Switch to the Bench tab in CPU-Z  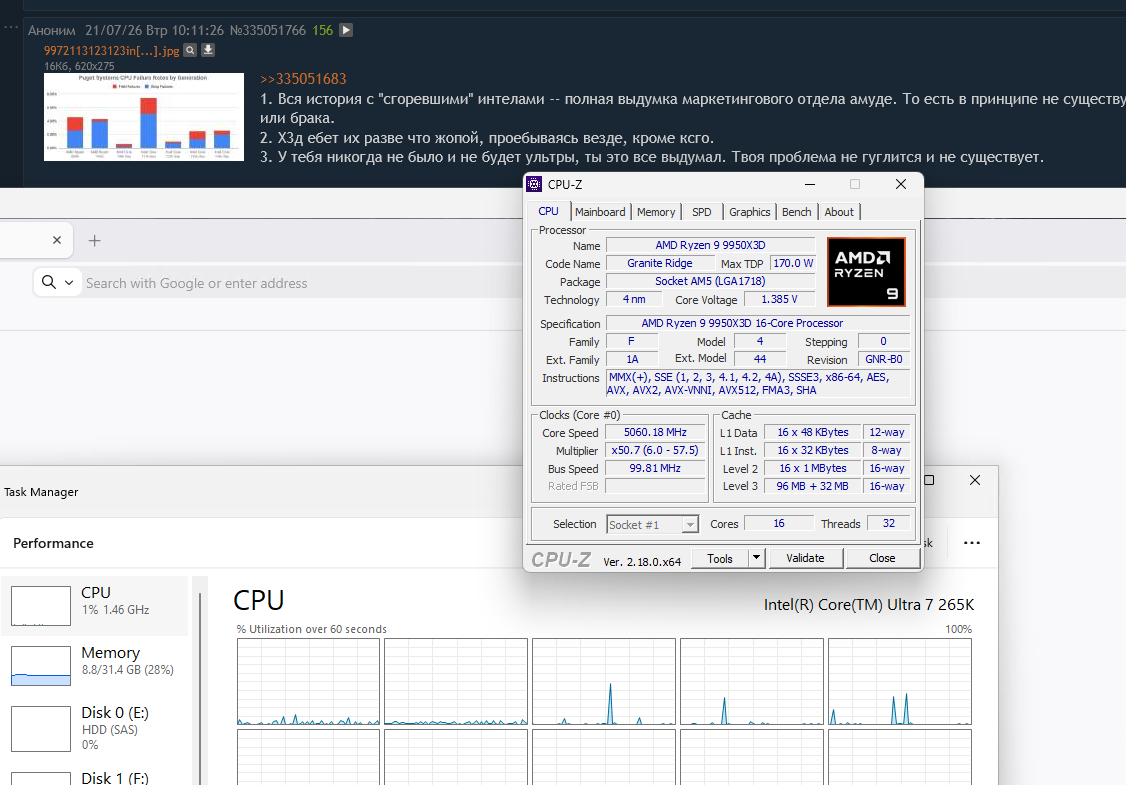[796, 212]
